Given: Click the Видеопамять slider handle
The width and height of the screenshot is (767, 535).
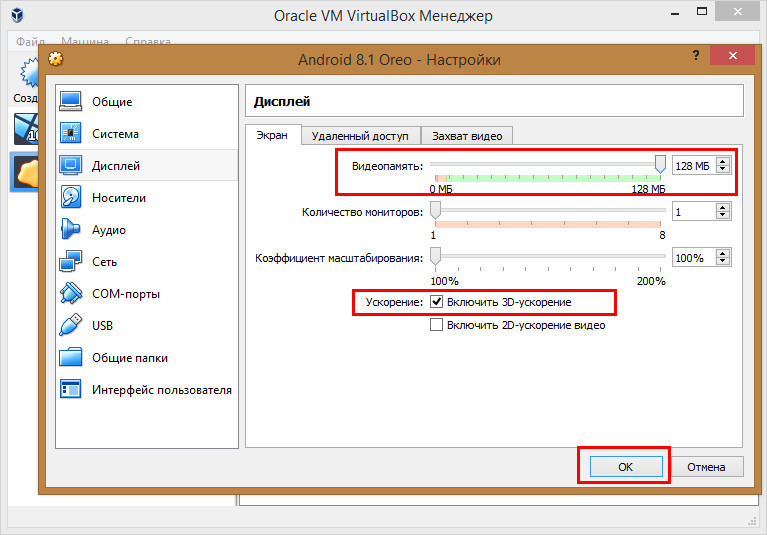Looking at the screenshot, I should tap(660, 164).
